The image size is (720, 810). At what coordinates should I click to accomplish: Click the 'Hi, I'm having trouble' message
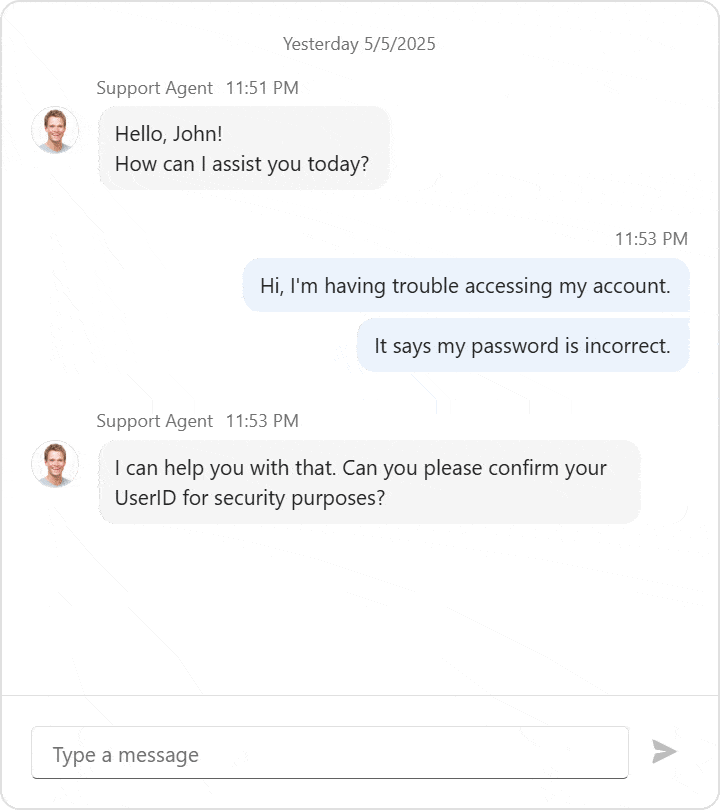(x=466, y=285)
